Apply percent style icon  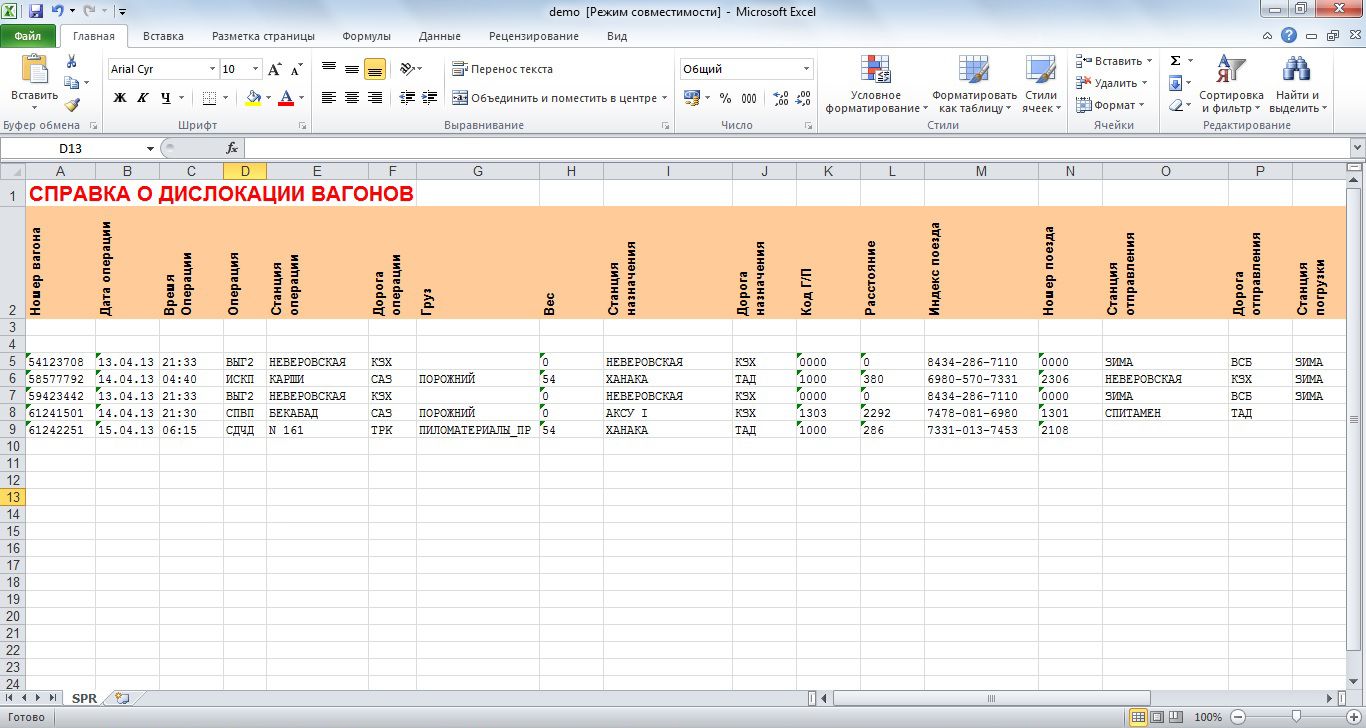727,98
